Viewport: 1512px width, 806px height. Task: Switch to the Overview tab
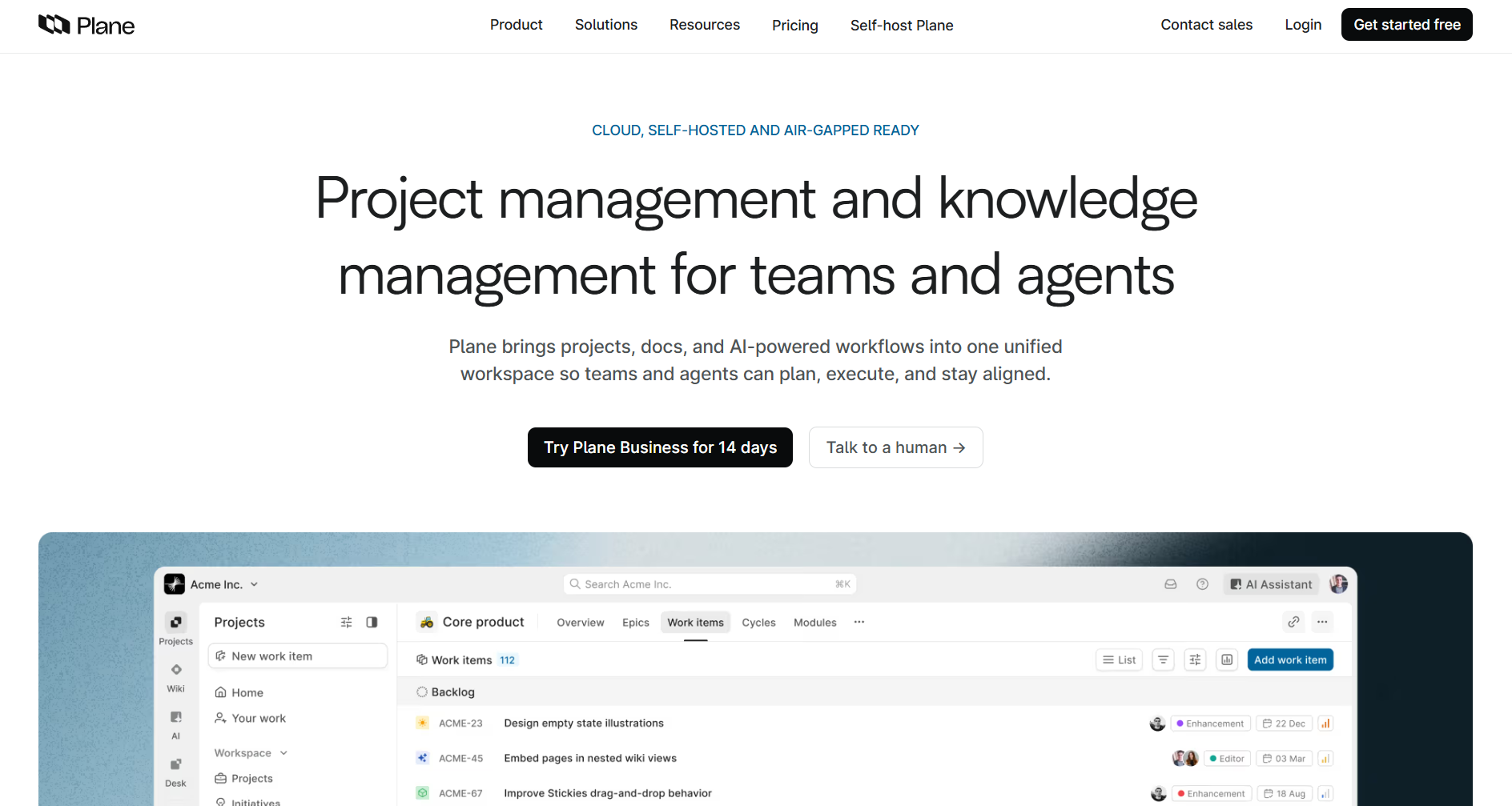[581, 623]
